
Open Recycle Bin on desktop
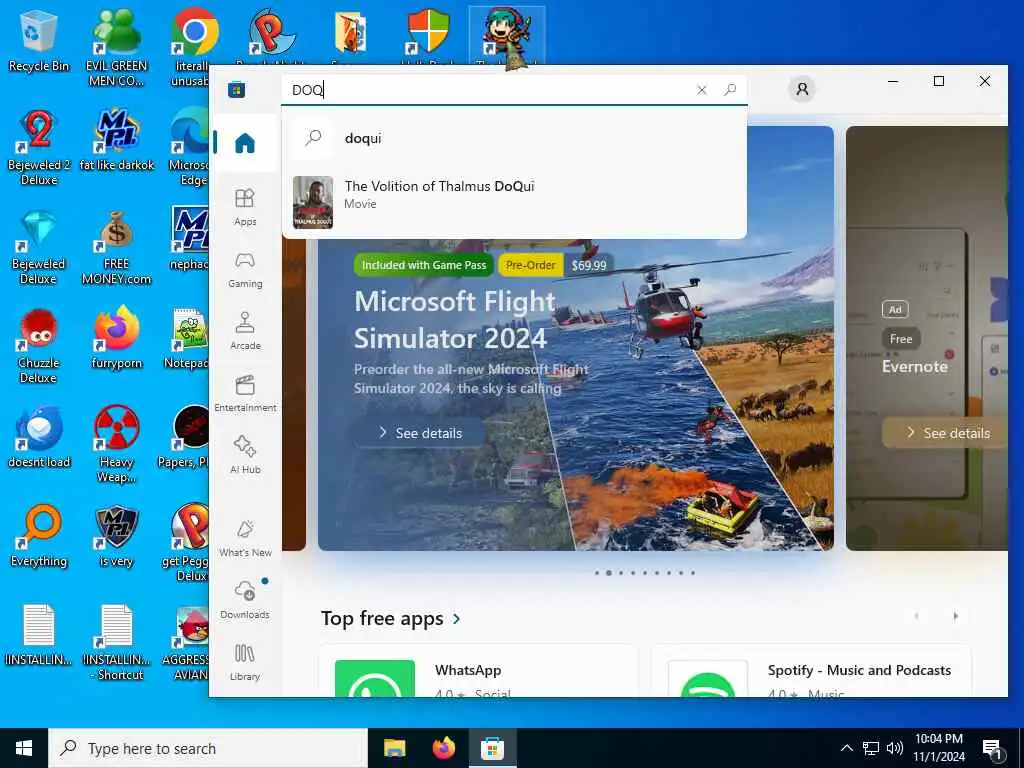click(39, 40)
